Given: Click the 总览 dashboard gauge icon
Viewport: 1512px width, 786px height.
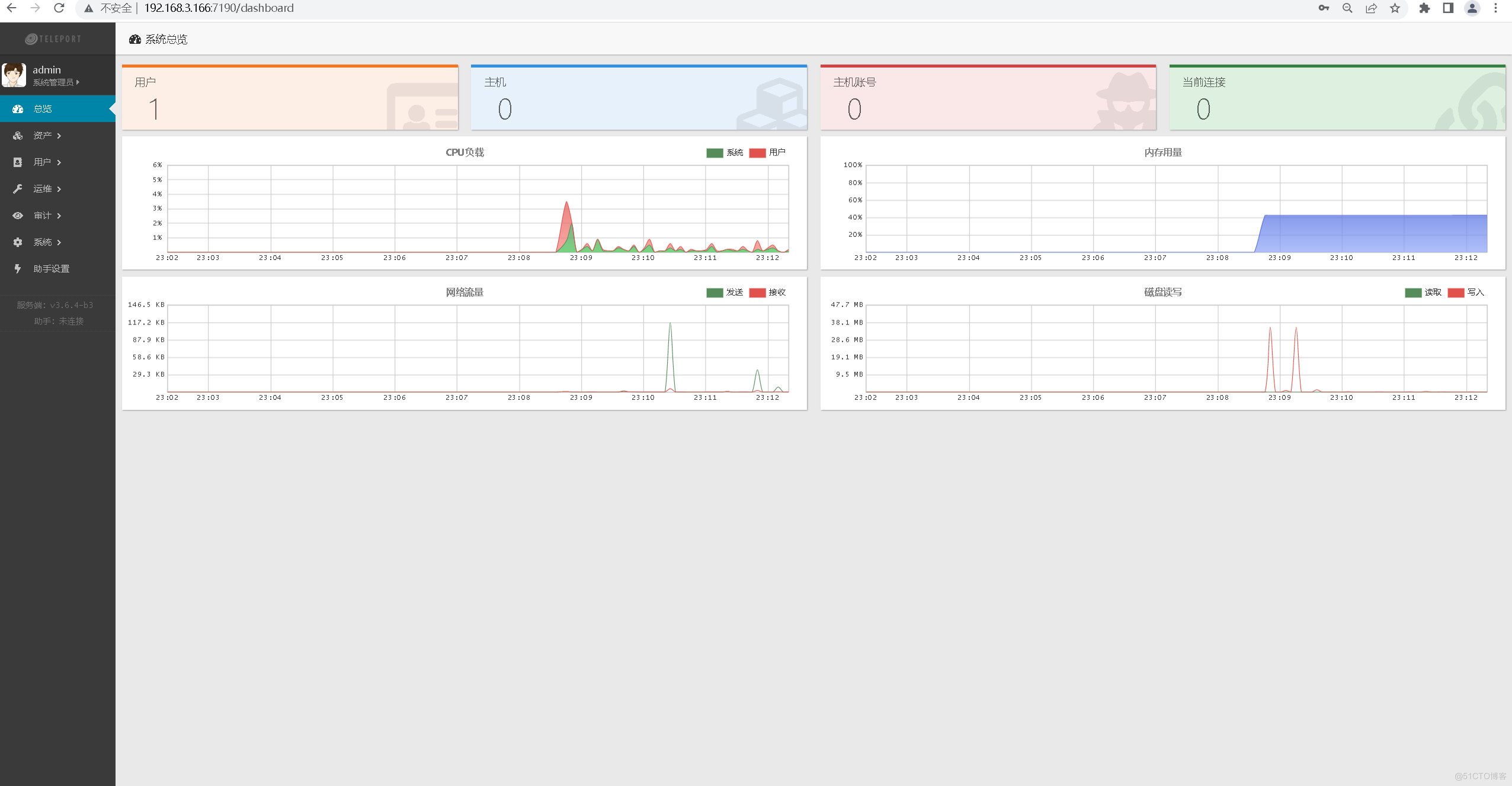Looking at the screenshot, I should (18, 109).
